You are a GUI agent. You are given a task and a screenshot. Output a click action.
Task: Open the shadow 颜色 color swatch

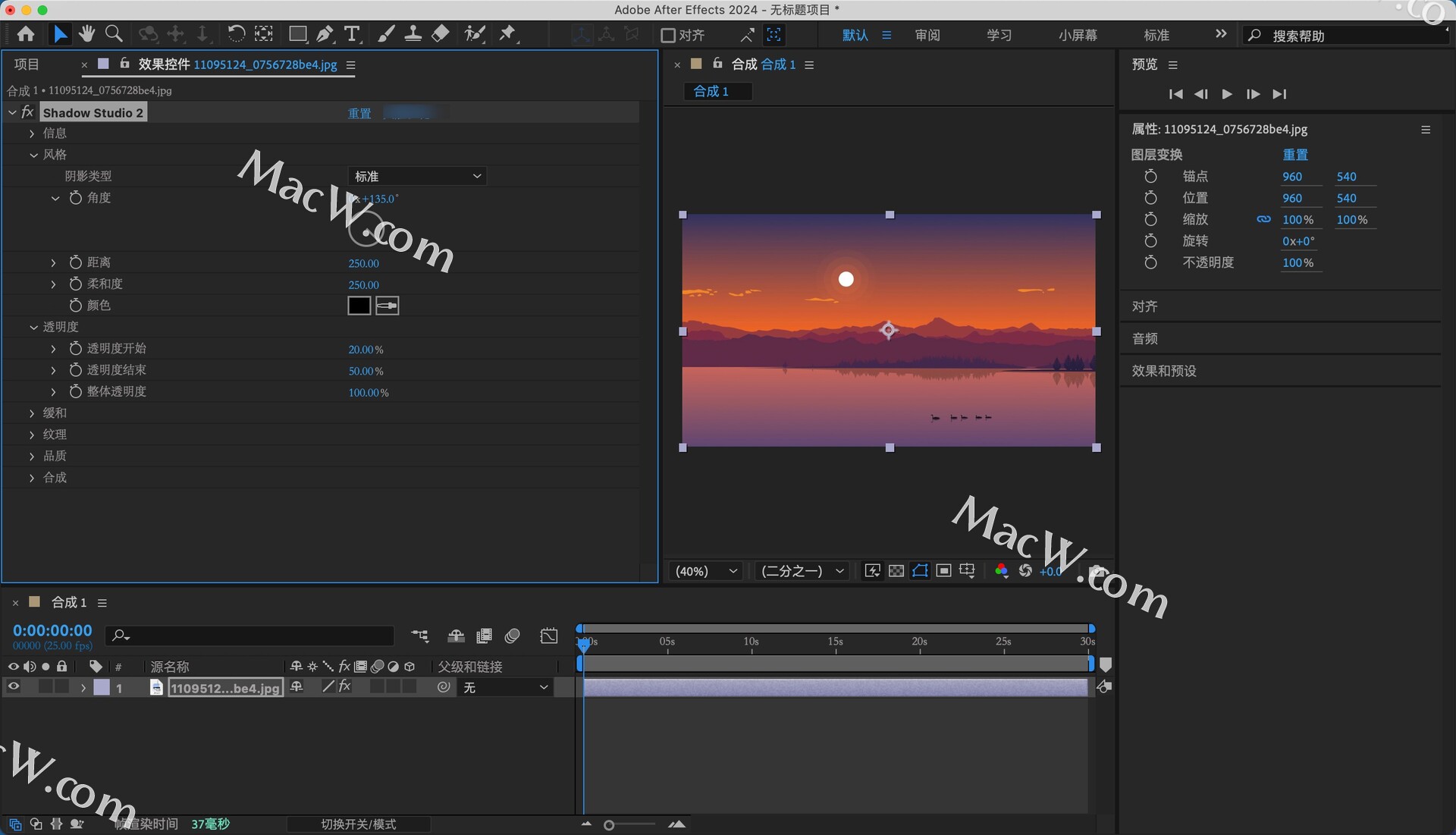[x=358, y=306]
